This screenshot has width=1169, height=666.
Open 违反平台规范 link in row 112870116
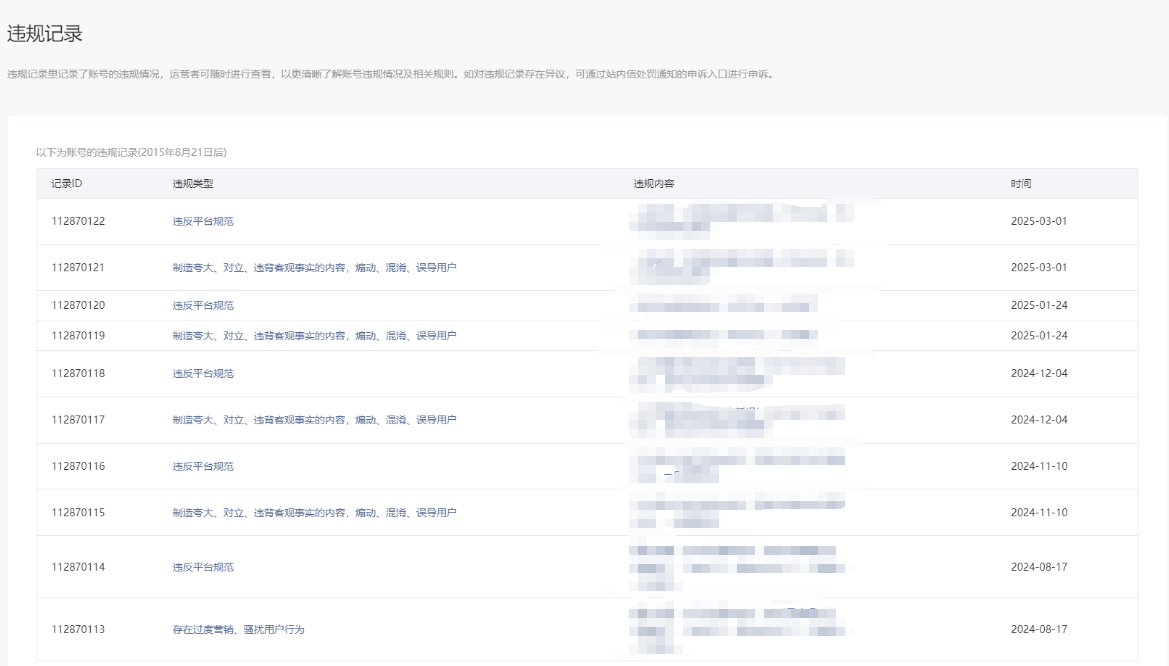(203, 466)
